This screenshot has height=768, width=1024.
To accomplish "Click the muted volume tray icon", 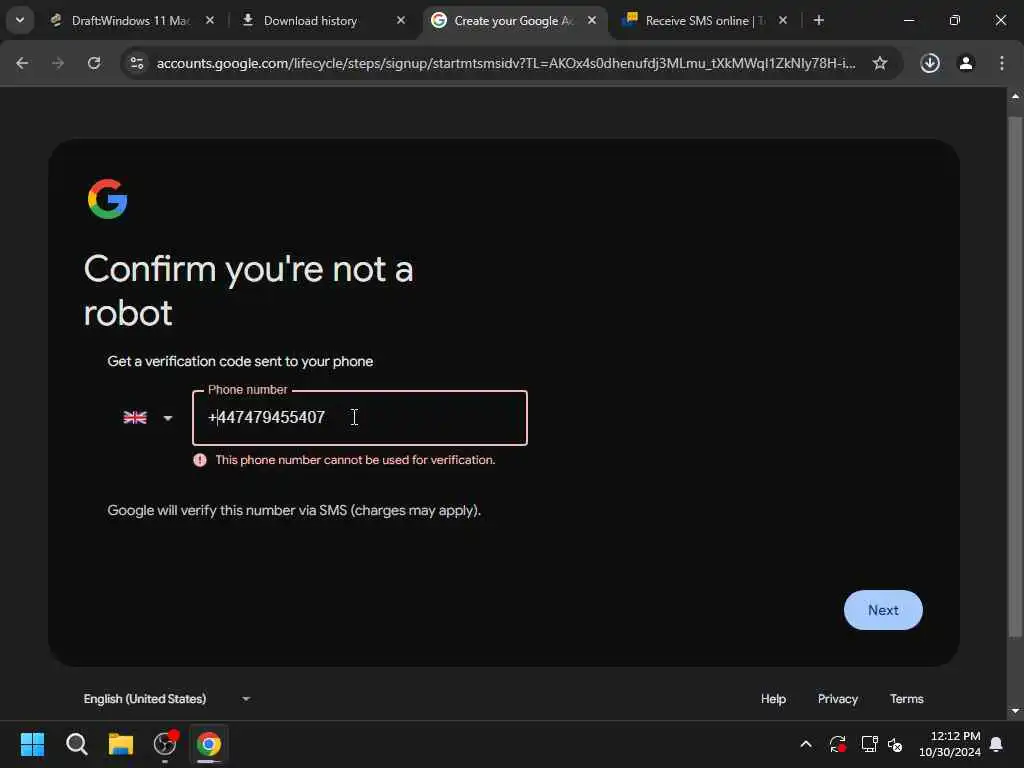I will point(895,744).
